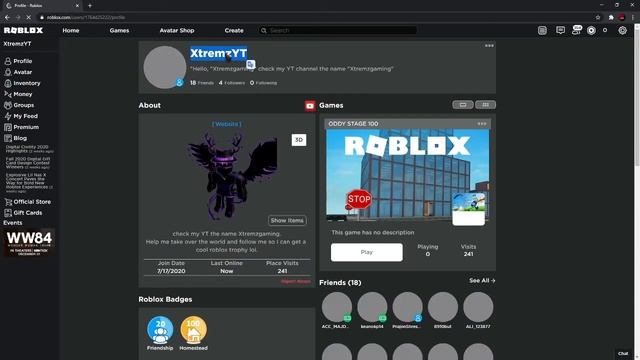Viewport: 640px width, 360px height.
Task: Open ODDY STAGE 100 three-dot menu
Action: click(482, 124)
